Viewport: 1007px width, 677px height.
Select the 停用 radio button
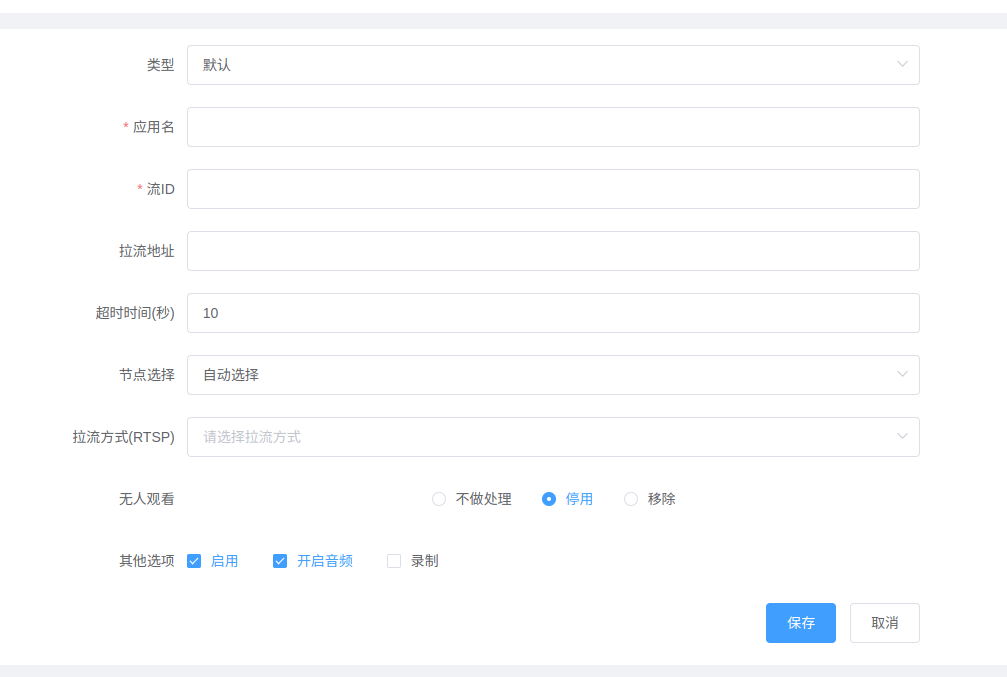[x=549, y=499]
